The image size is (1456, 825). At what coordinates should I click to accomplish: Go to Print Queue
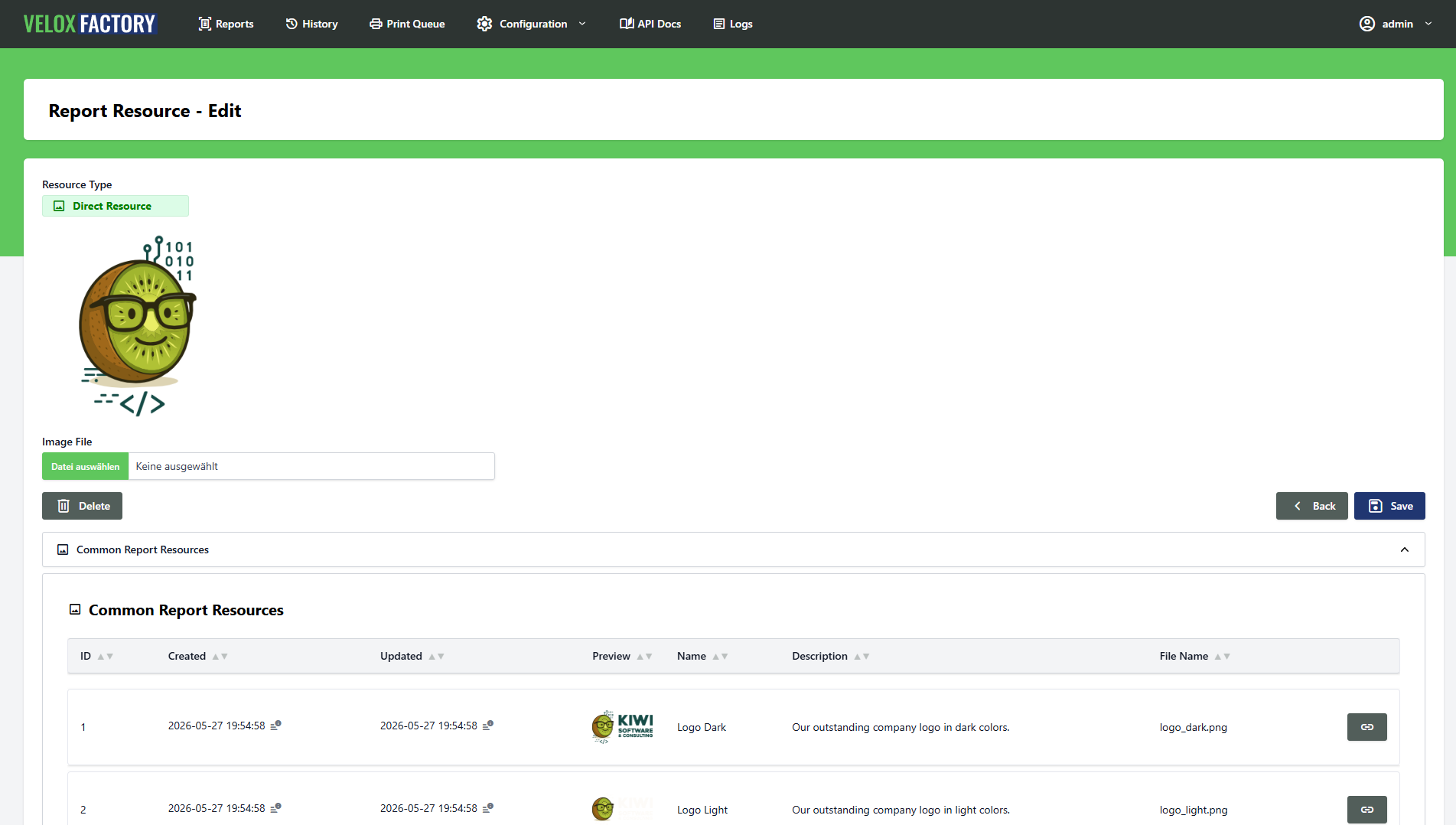pyautogui.click(x=407, y=24)
